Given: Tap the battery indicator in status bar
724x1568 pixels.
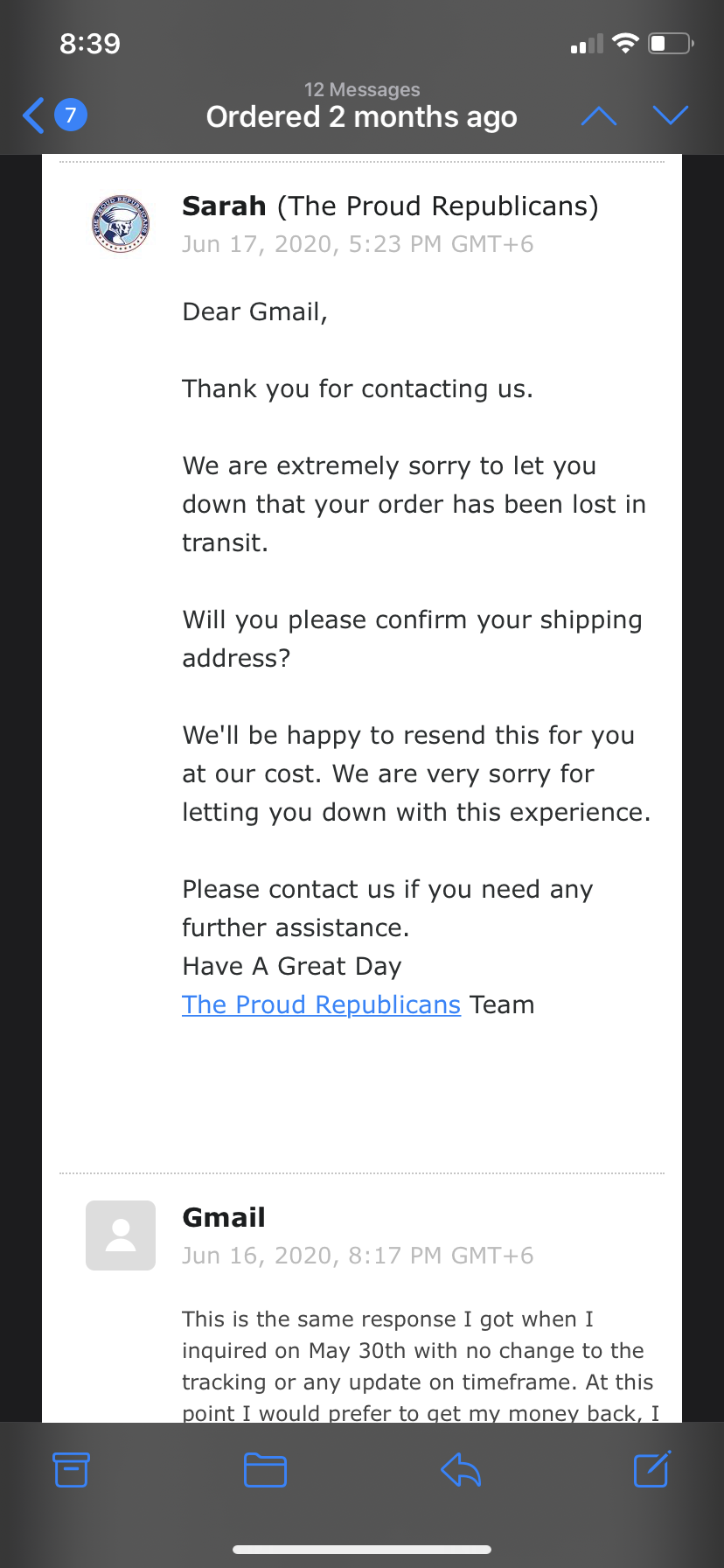Looking at the screenshot, I should tap(672, 43).
